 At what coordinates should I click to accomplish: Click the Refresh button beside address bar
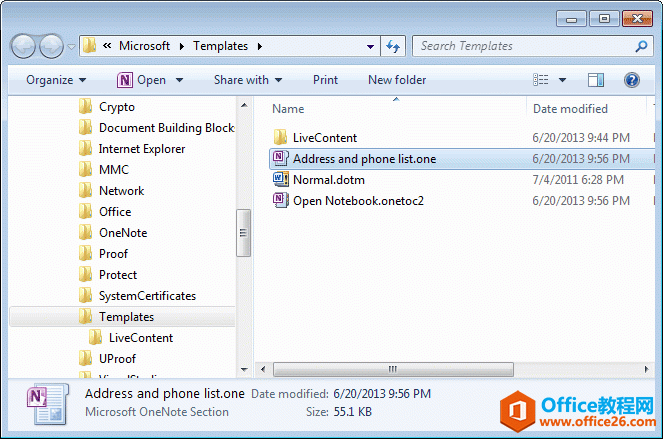coord(392,46)
